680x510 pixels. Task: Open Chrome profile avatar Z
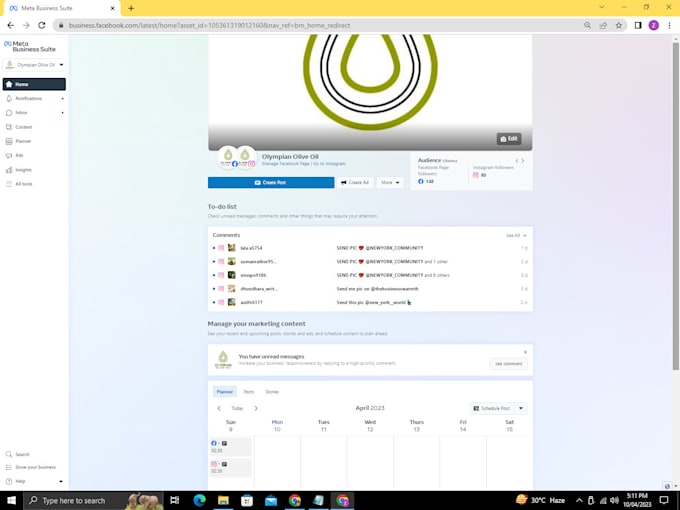[x=654, y=25]
